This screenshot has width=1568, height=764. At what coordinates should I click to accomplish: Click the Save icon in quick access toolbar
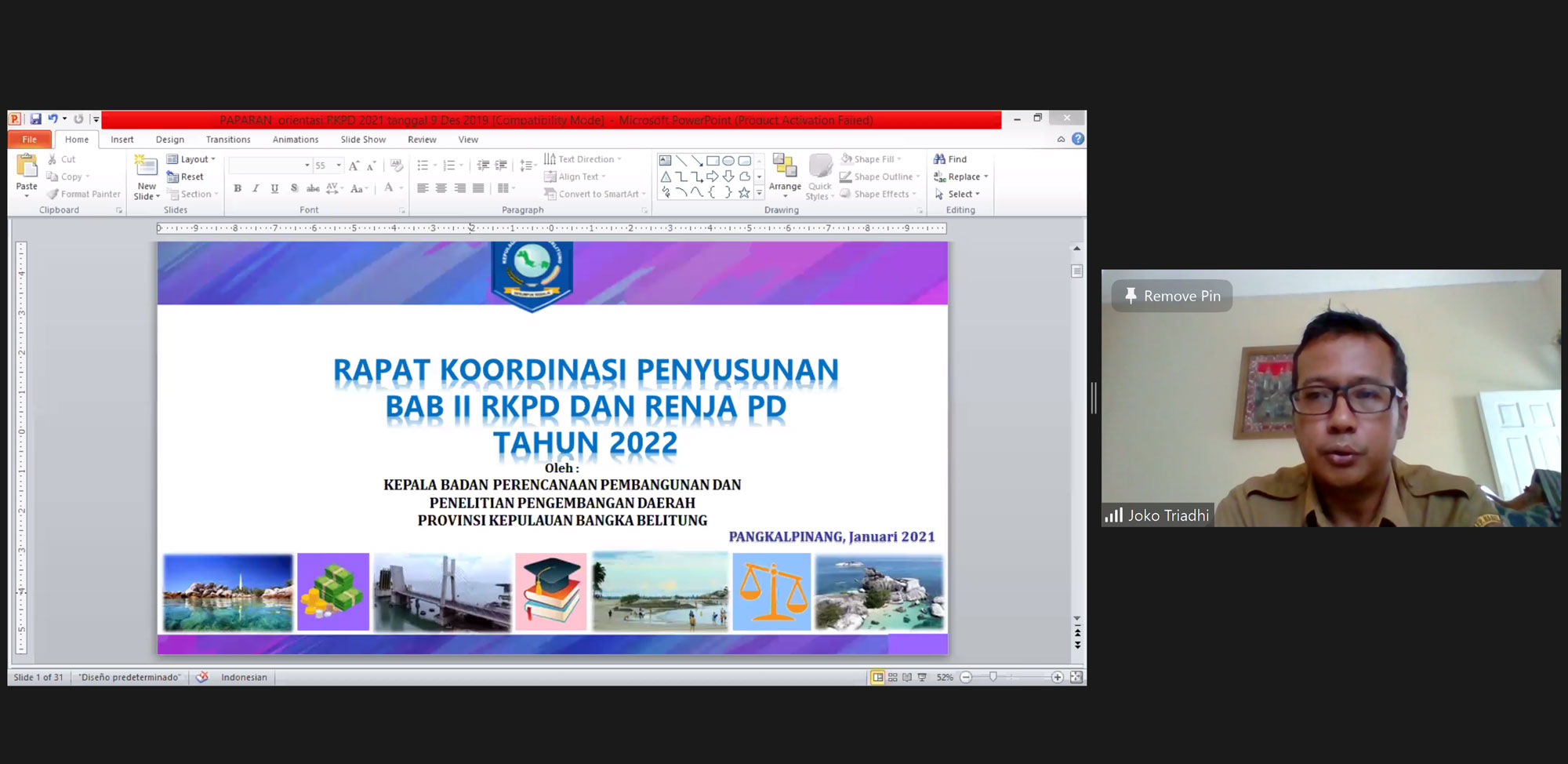tap(36, 119)
